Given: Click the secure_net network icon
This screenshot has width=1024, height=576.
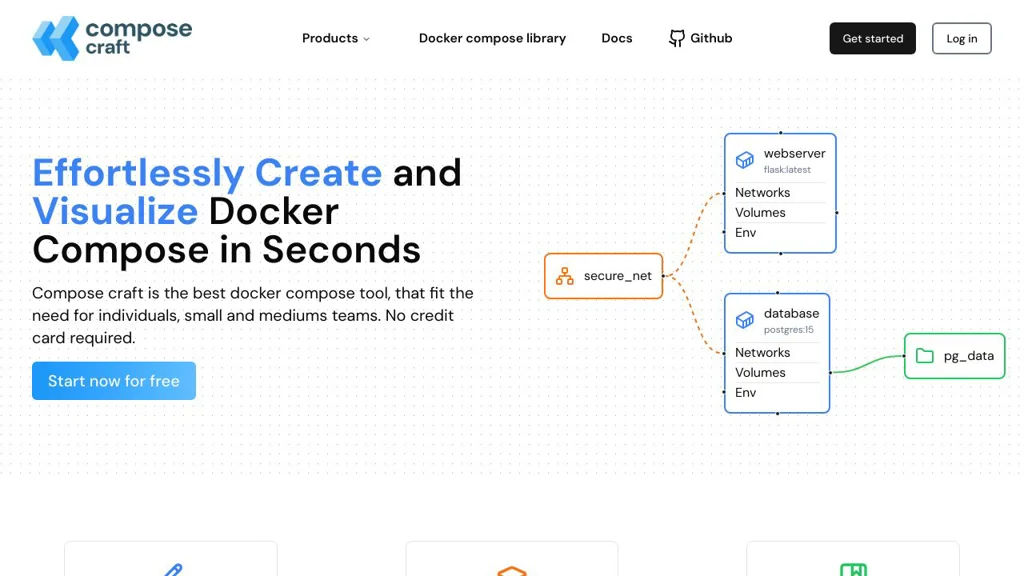Looking at the screenshot, I should [x=564, y=276].
